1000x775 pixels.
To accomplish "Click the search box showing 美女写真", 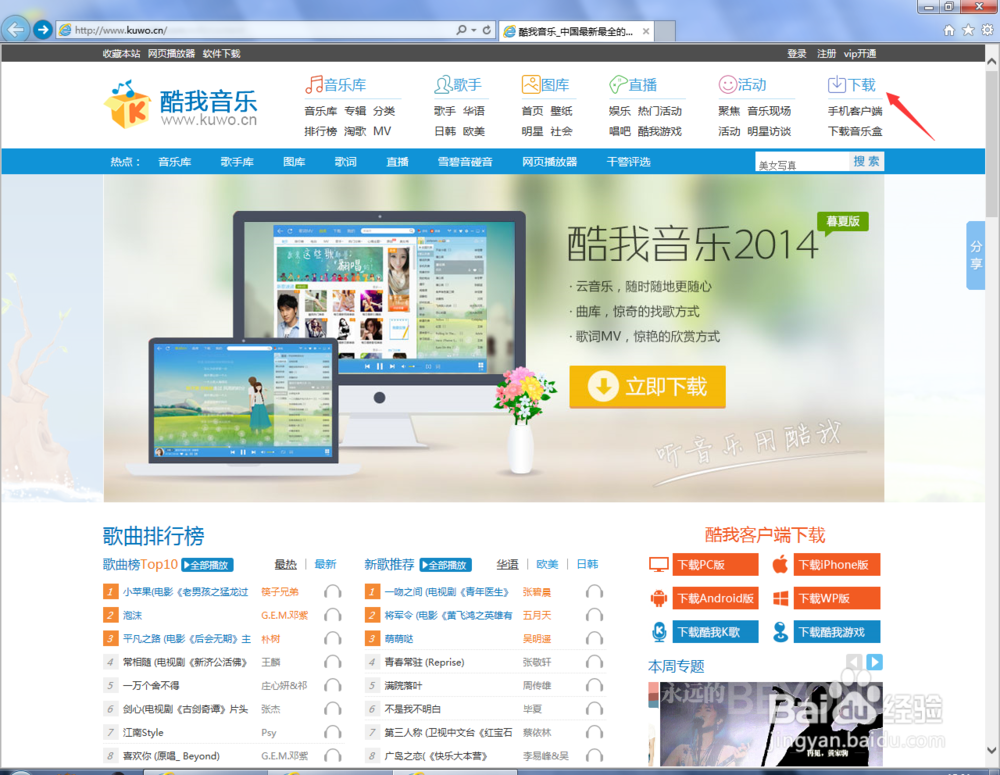I will pyautogui.click(x=802, y=162).
